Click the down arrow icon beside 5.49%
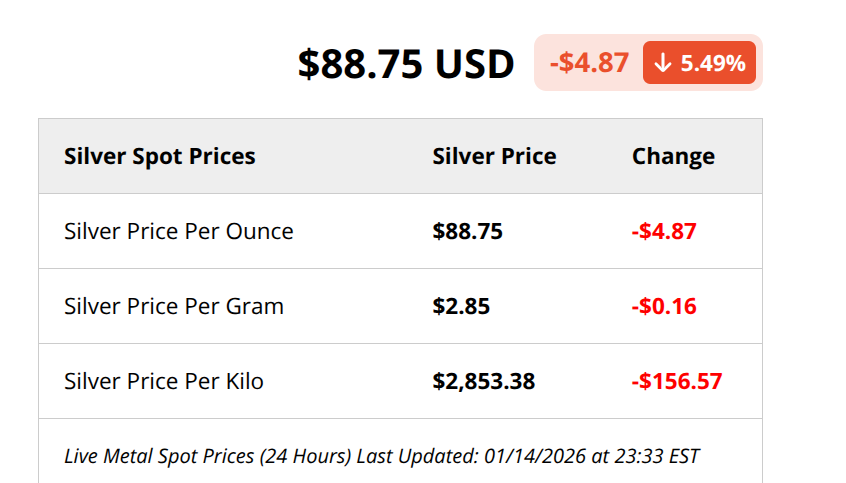This screenshot has width=846, height=483. pyautogui.click(x=662, y=63)
